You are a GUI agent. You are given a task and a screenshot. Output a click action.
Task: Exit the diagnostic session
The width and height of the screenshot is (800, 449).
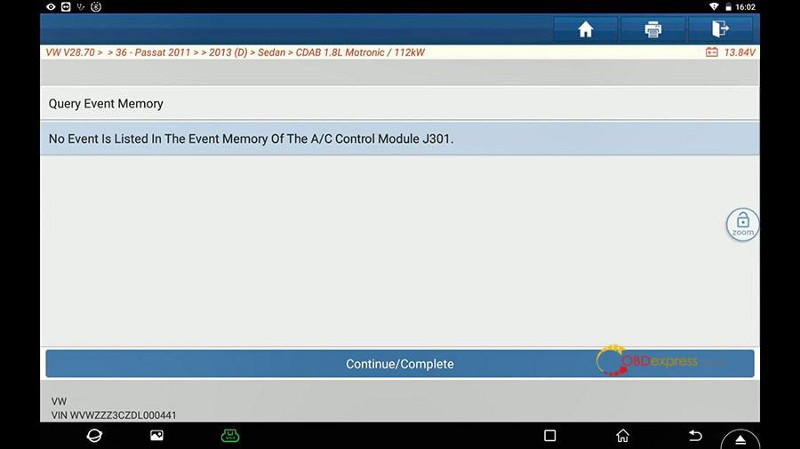pyautogui.click(x=720, y=29)
